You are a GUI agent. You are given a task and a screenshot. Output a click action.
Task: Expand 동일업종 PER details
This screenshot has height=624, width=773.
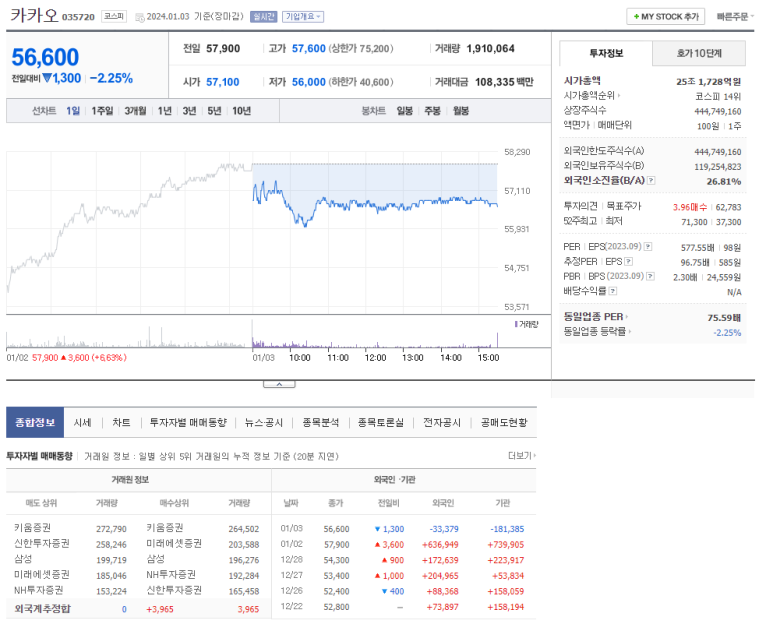pos(596,316)
